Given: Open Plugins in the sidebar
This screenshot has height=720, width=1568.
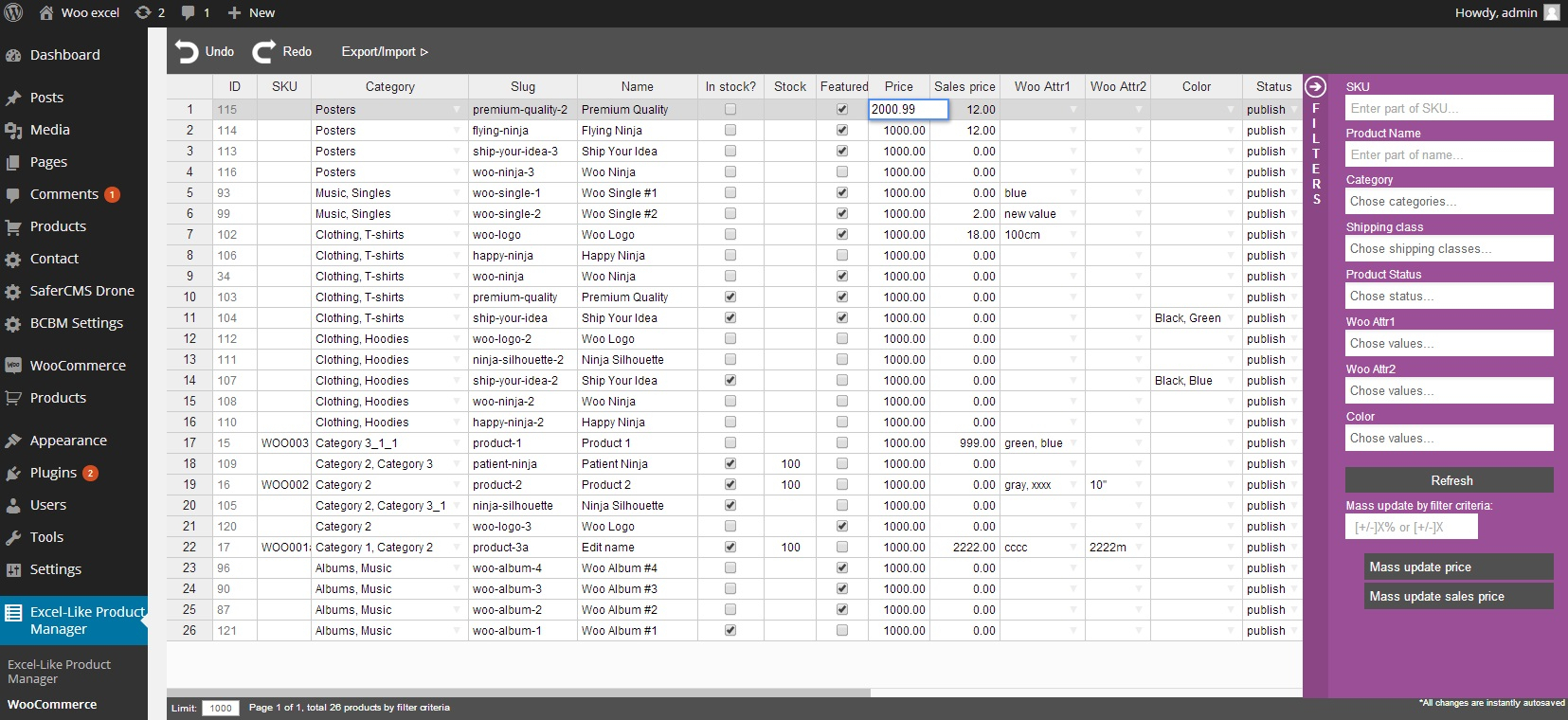Looking at the screenshot, I should coord(53,473).
